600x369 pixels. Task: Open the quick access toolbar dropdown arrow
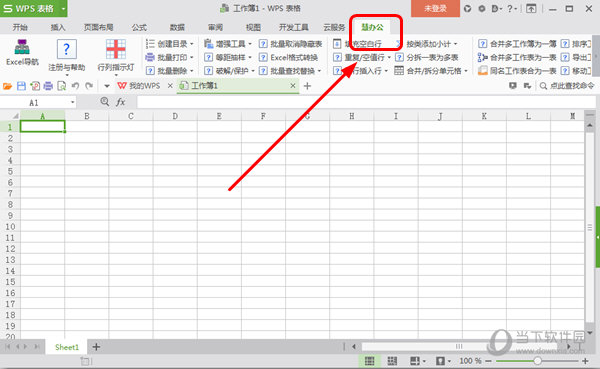click(107, 86)
